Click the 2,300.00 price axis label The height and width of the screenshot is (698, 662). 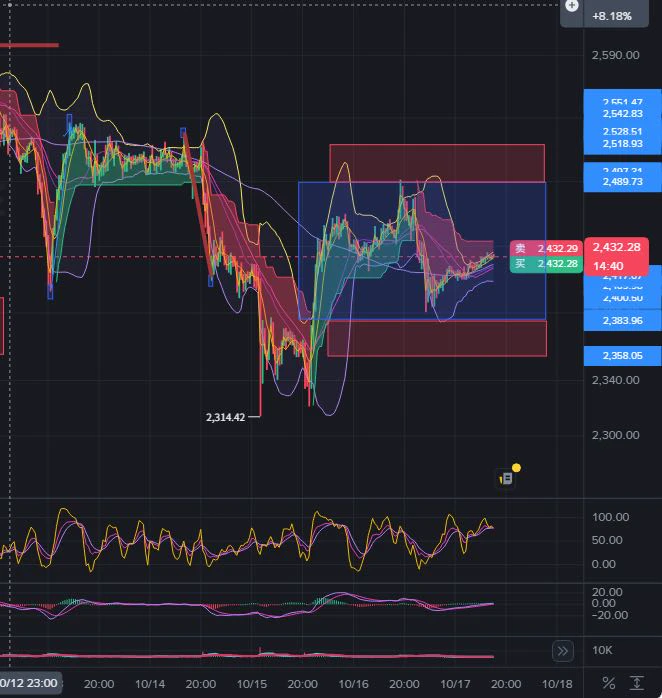[615, 435]
